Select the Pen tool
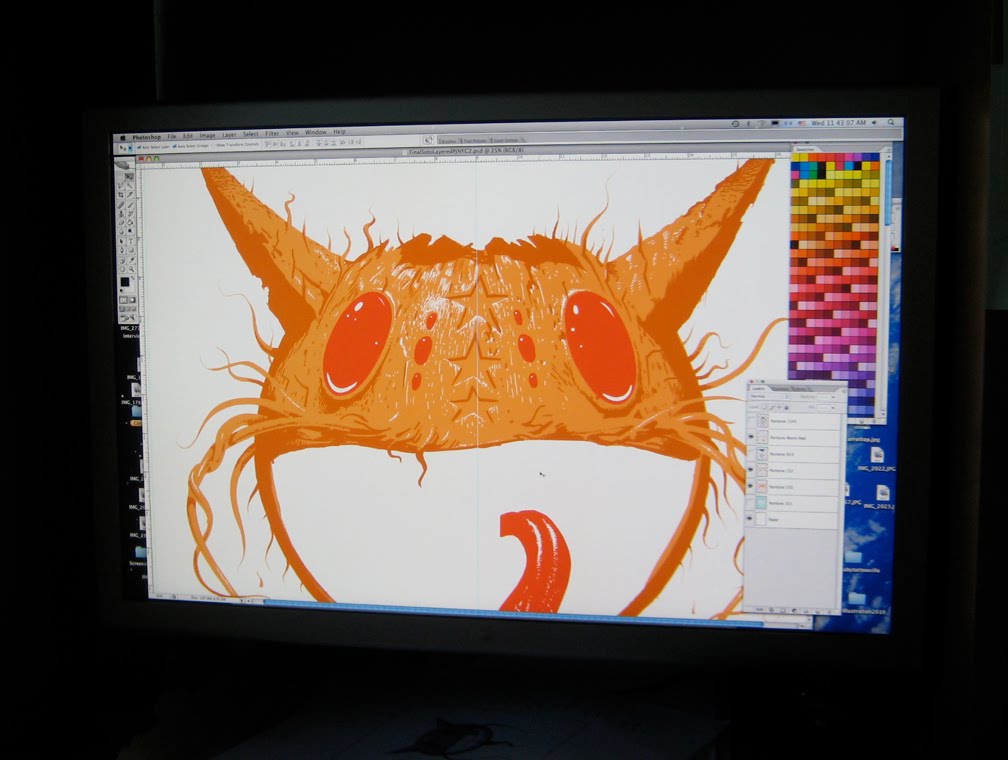1008x760 pixels. (x=121, y=250)
